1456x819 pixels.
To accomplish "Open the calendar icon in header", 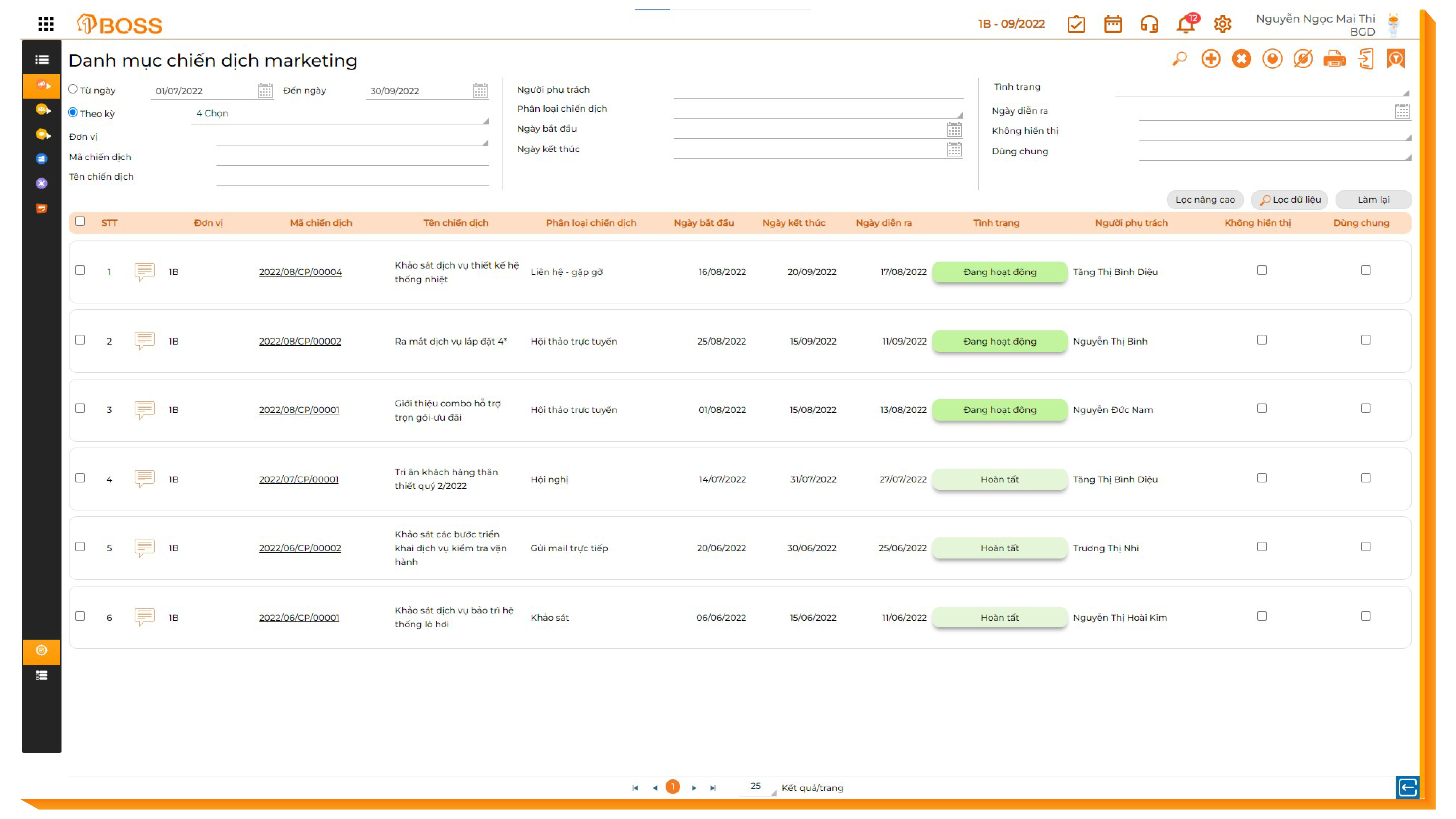I will pyautogui.click(x=1112, y=24).
